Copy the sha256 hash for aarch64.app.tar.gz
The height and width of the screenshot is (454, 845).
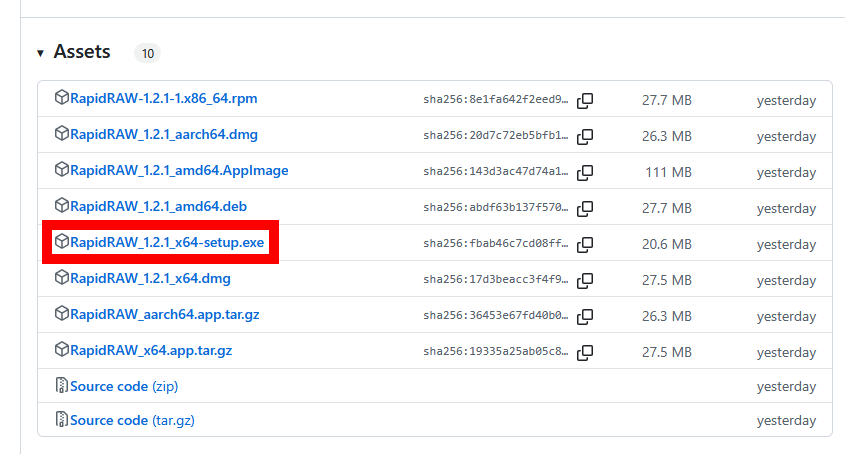tap(585, 317)
